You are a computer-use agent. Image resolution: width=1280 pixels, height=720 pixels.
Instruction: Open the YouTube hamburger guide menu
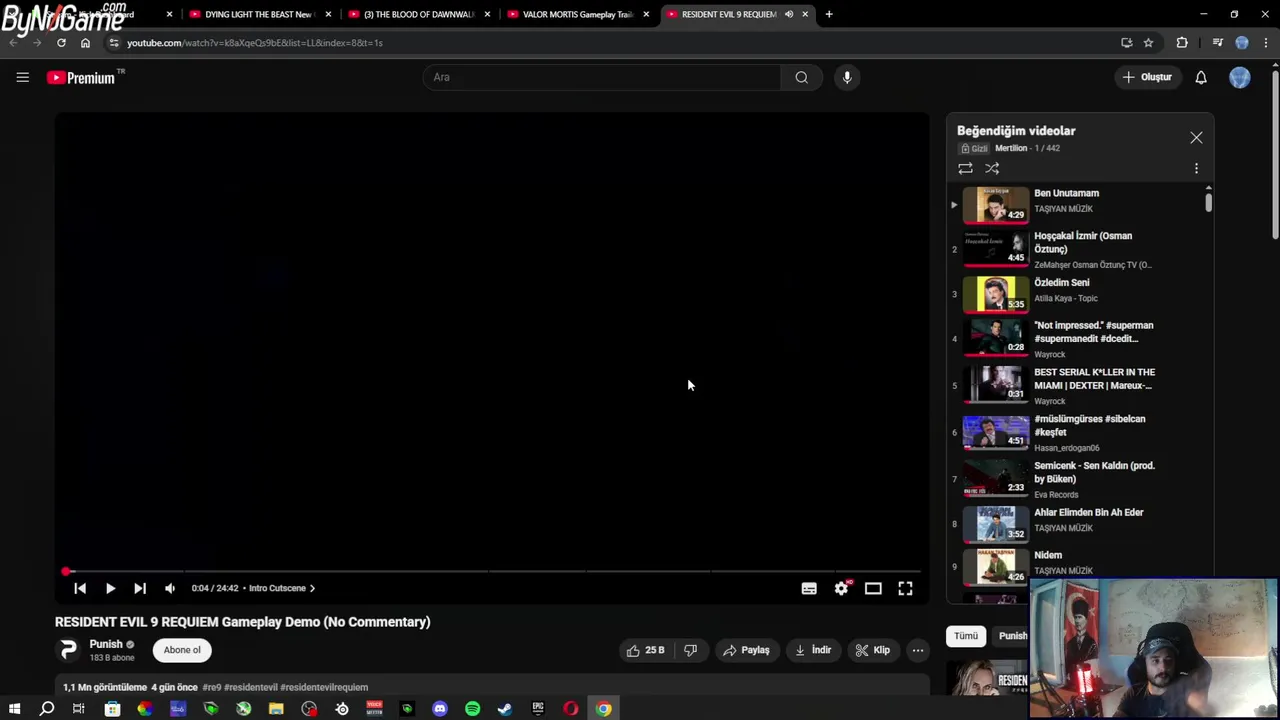(22, 77)
